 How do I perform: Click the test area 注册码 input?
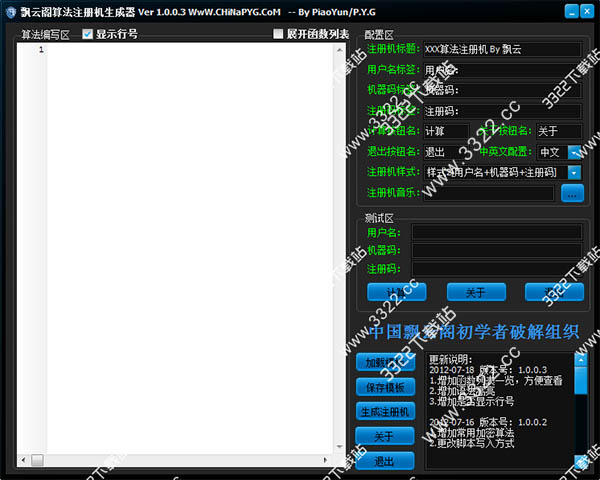click(497, 269)
